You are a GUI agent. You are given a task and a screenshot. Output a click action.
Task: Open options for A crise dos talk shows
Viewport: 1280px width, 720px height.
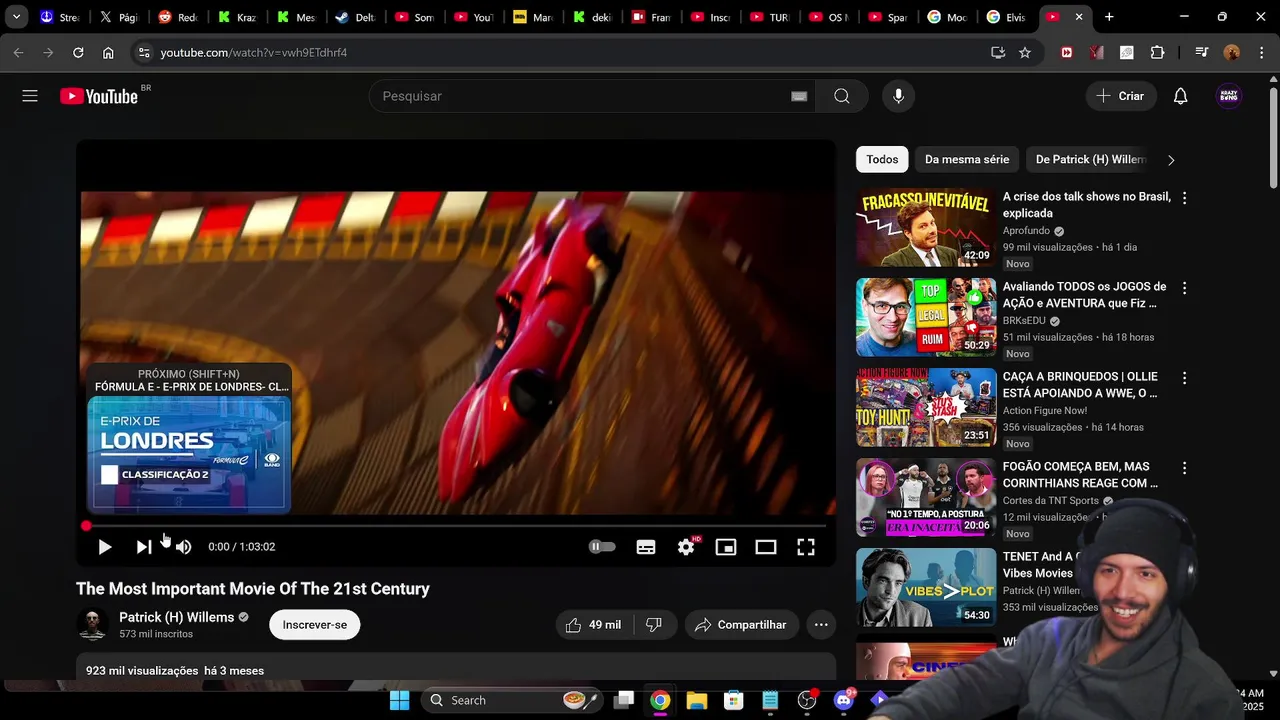[1184, 198]
